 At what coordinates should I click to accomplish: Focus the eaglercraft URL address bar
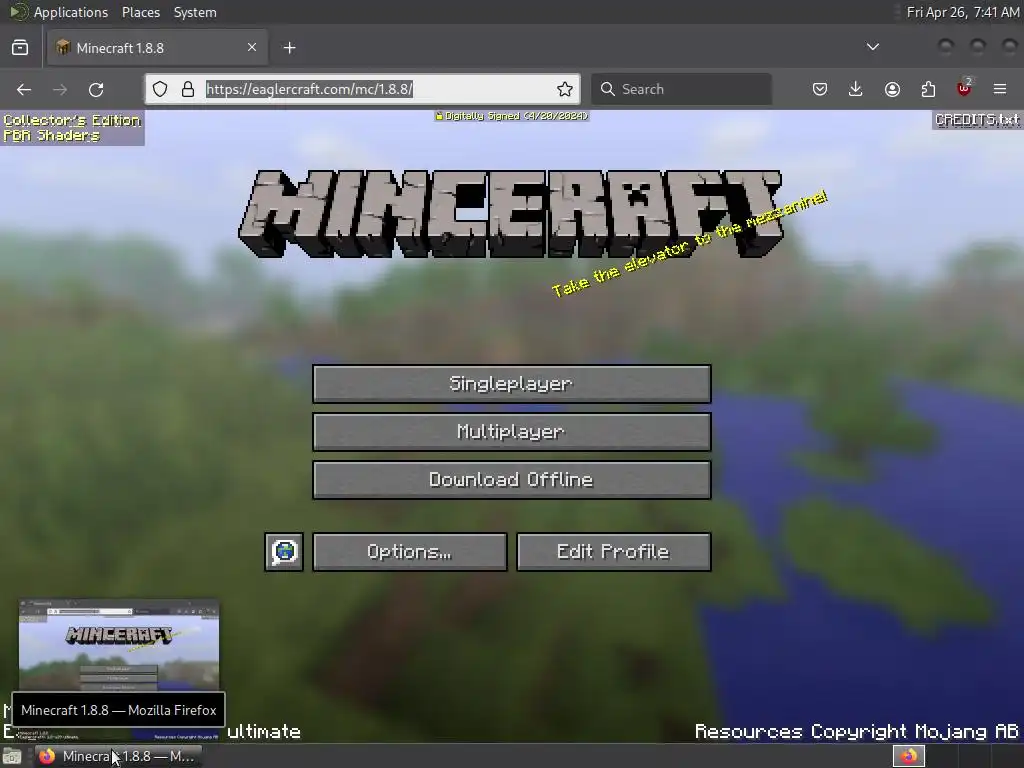[362, 89]
